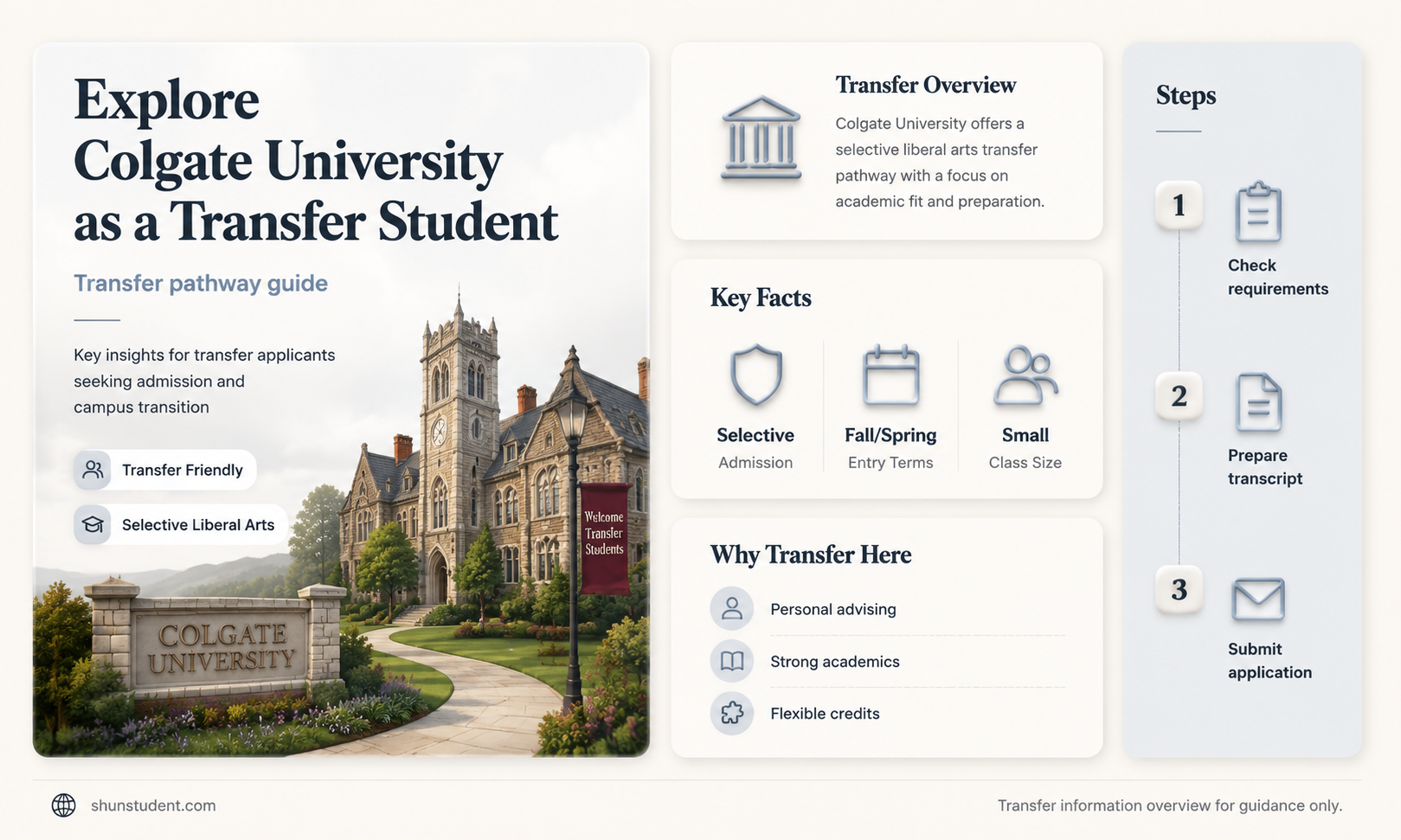Click the envelope icon for Submit application

coord(1257,600)
